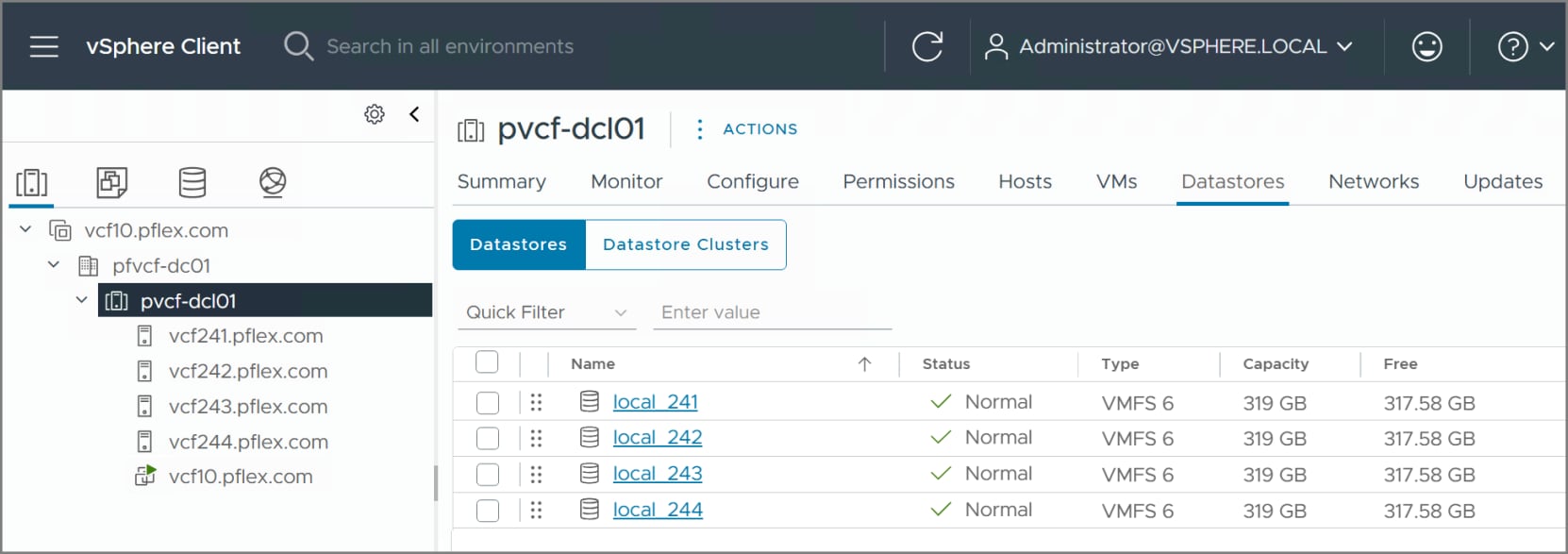Viewport: 1568px width, 554px height.
Task: Click the datacenter icon for pfvcf-dc01
Action: (88, 266)
